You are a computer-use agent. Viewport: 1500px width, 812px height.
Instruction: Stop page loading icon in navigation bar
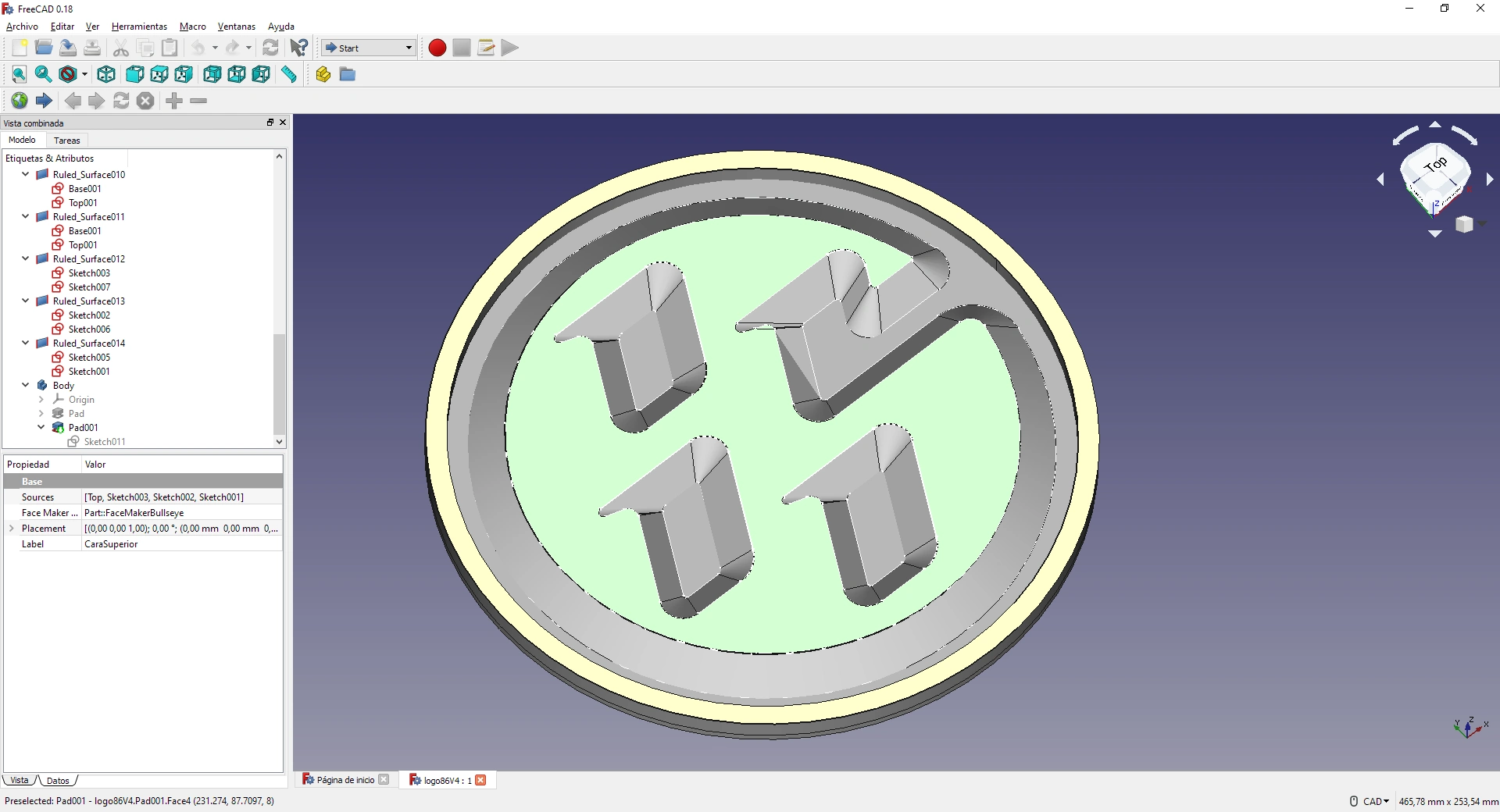[145, 101]
